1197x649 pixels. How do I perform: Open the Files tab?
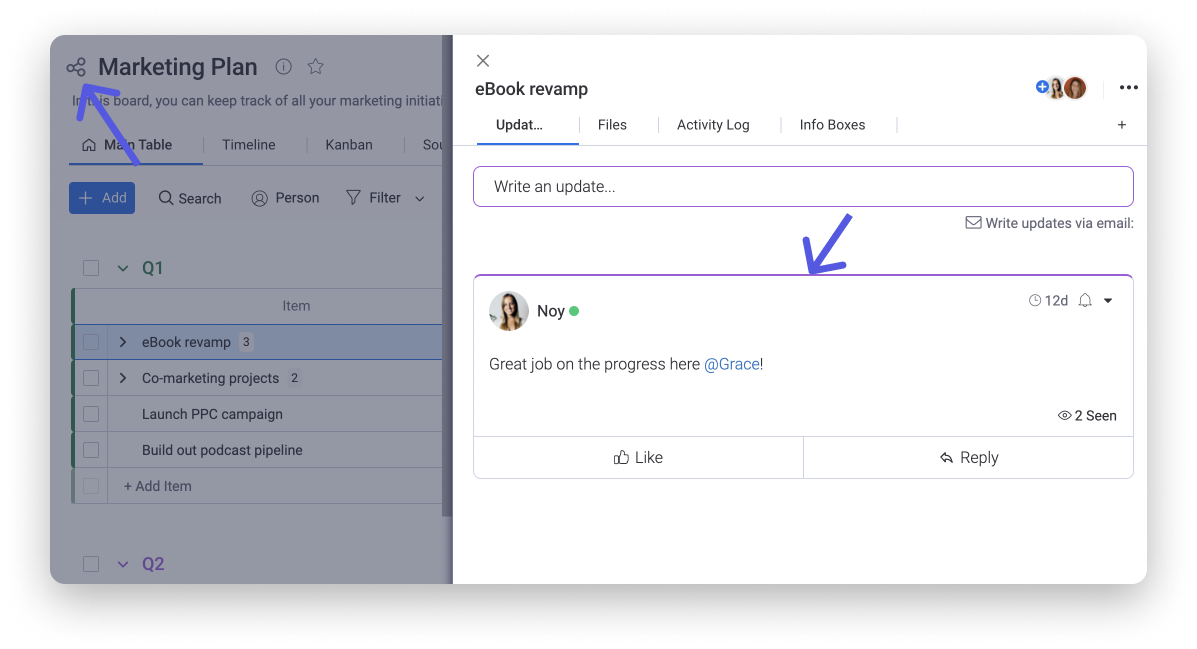pyautogui.click(x=612, y=124)
